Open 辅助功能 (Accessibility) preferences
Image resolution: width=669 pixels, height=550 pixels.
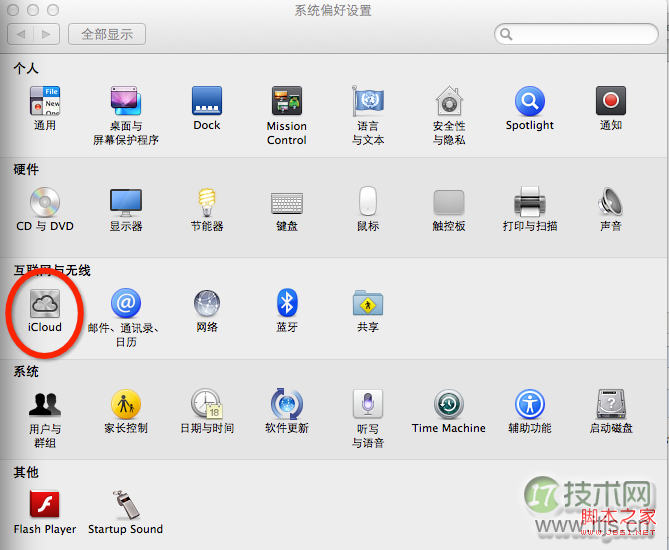click(529, 404)
